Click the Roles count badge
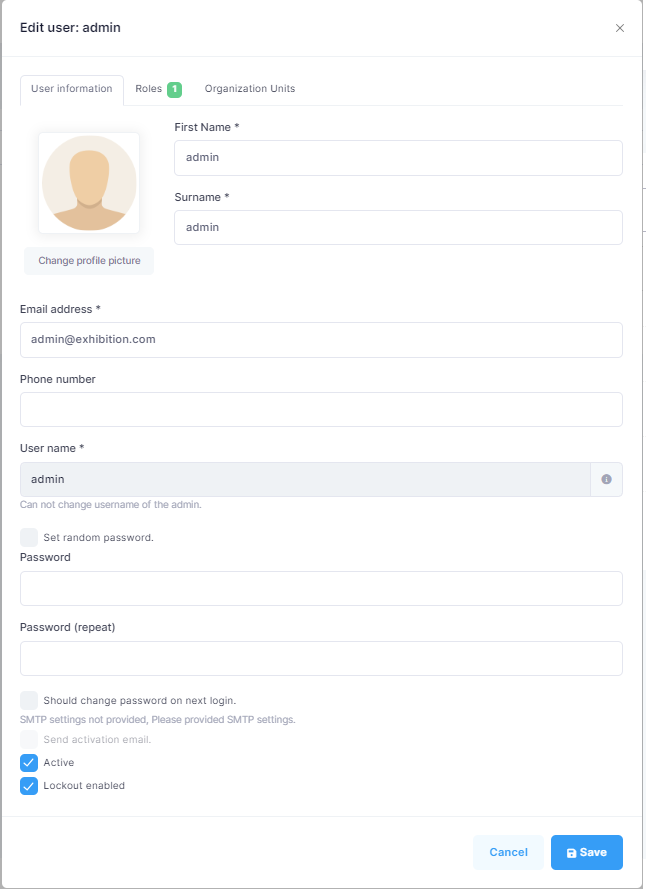 pos(174,89)
